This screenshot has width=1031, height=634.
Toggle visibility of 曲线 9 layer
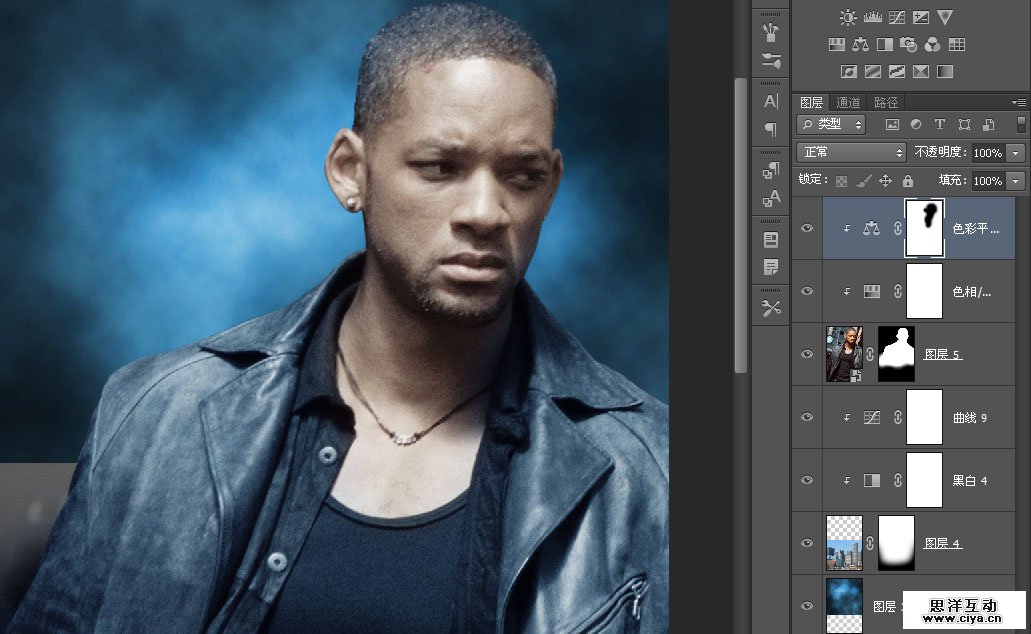click(807, 417)
